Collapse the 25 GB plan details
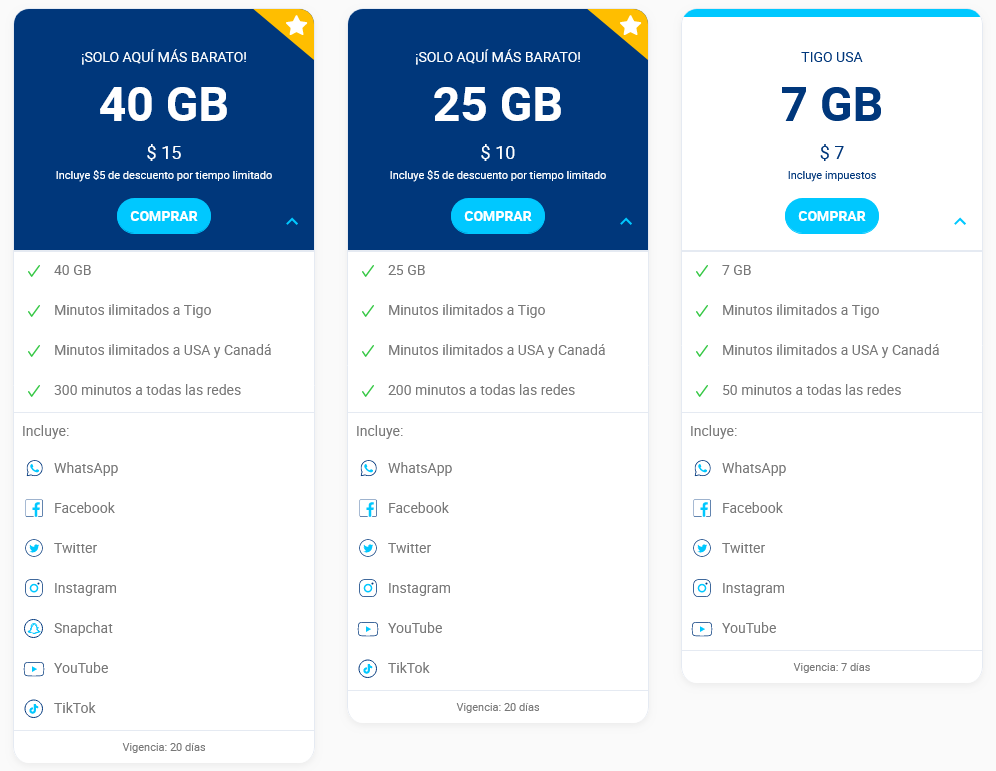The height and width of the screenshot is (771, 996). pyautogui.click(x=626, y=221)
